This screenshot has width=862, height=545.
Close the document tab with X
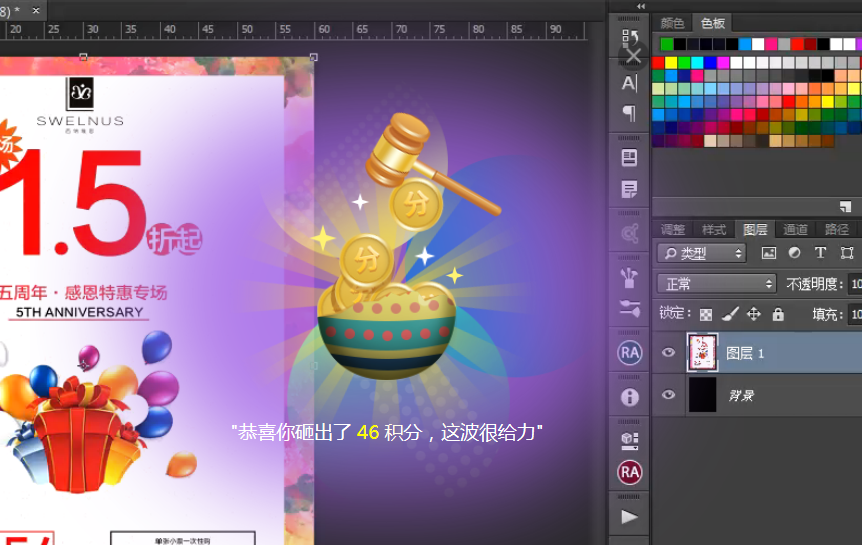36,10
